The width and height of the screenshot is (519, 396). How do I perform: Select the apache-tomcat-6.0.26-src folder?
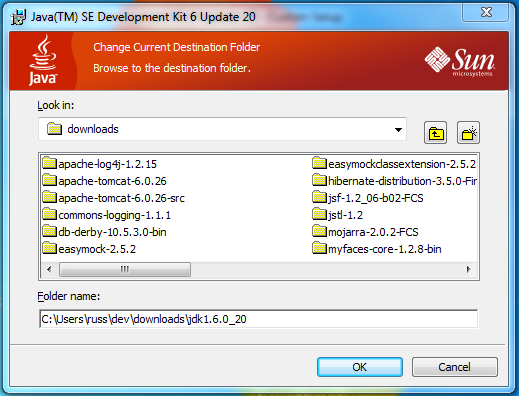(x=114, y=198)
